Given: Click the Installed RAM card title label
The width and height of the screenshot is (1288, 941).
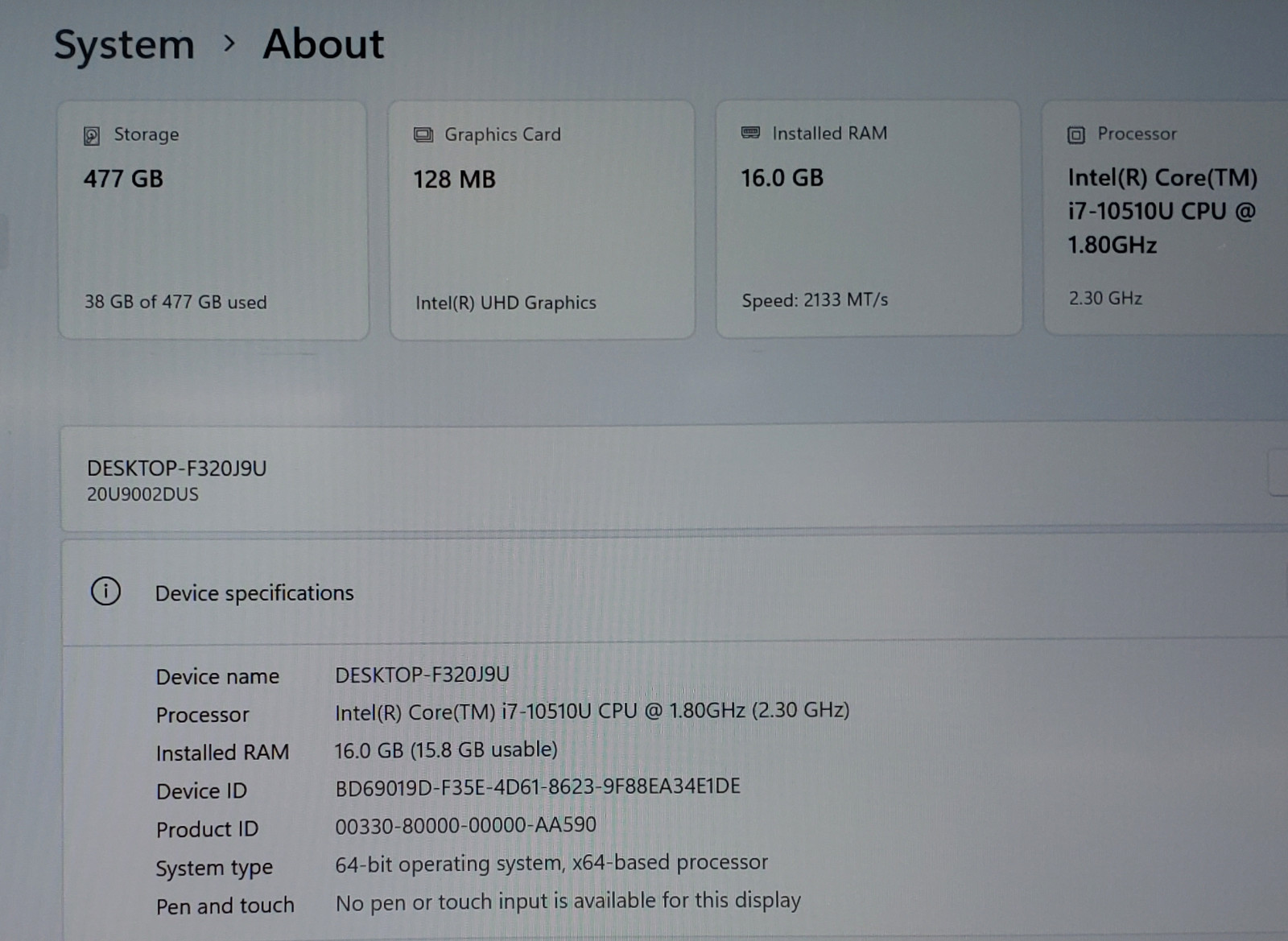Looking at the screenshot, I should (x=829, y=133).
